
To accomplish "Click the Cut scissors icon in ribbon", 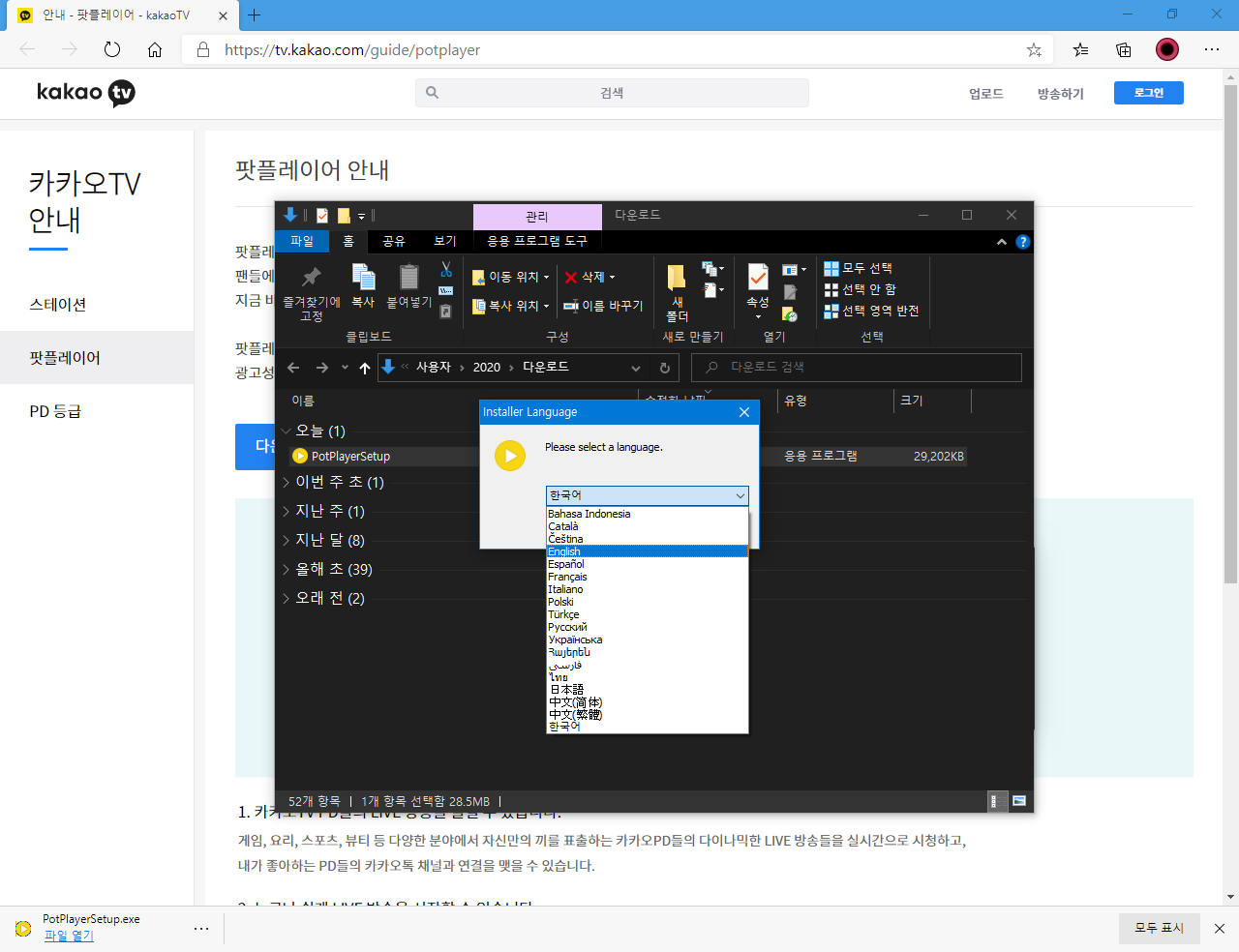I will tap(446, 269).
